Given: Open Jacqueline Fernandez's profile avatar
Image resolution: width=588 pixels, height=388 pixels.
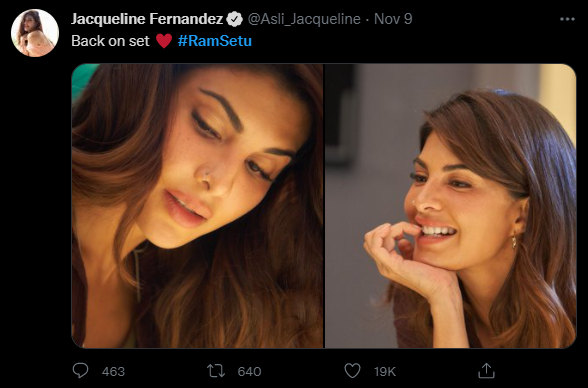Looking at the screenshot, I should pyautogui.click(x=35, y=33).
